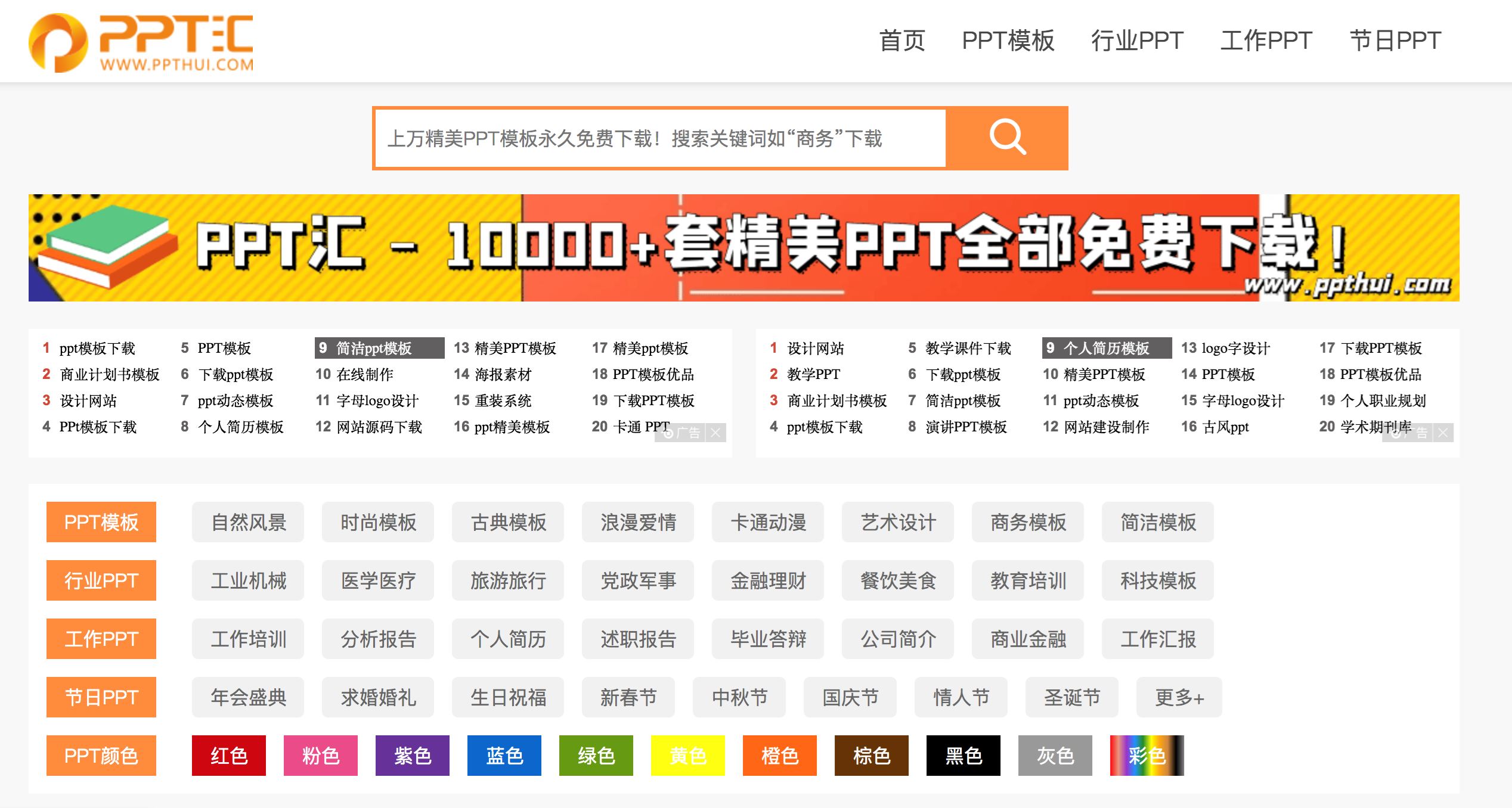Open the 个人简历 category
The height and width of the screenshot is (808, 1512).
pyautogui.click(x=507, y=639)
